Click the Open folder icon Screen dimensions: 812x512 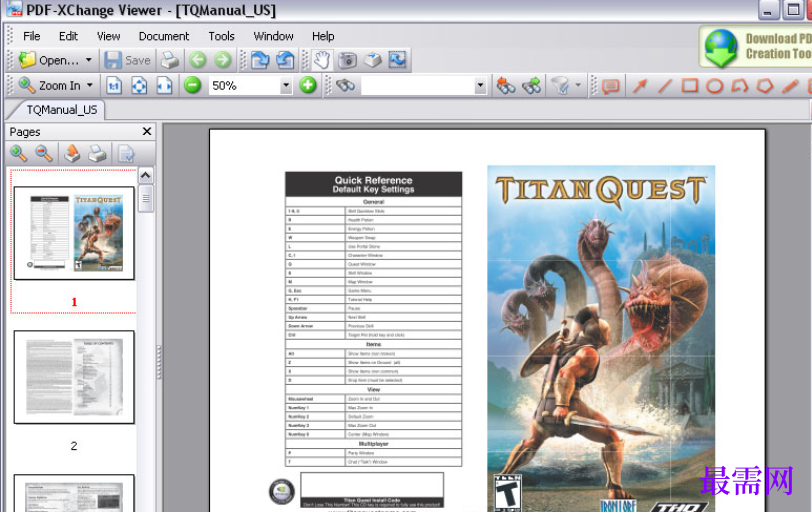pyautogui.click(x=27, y=60)
